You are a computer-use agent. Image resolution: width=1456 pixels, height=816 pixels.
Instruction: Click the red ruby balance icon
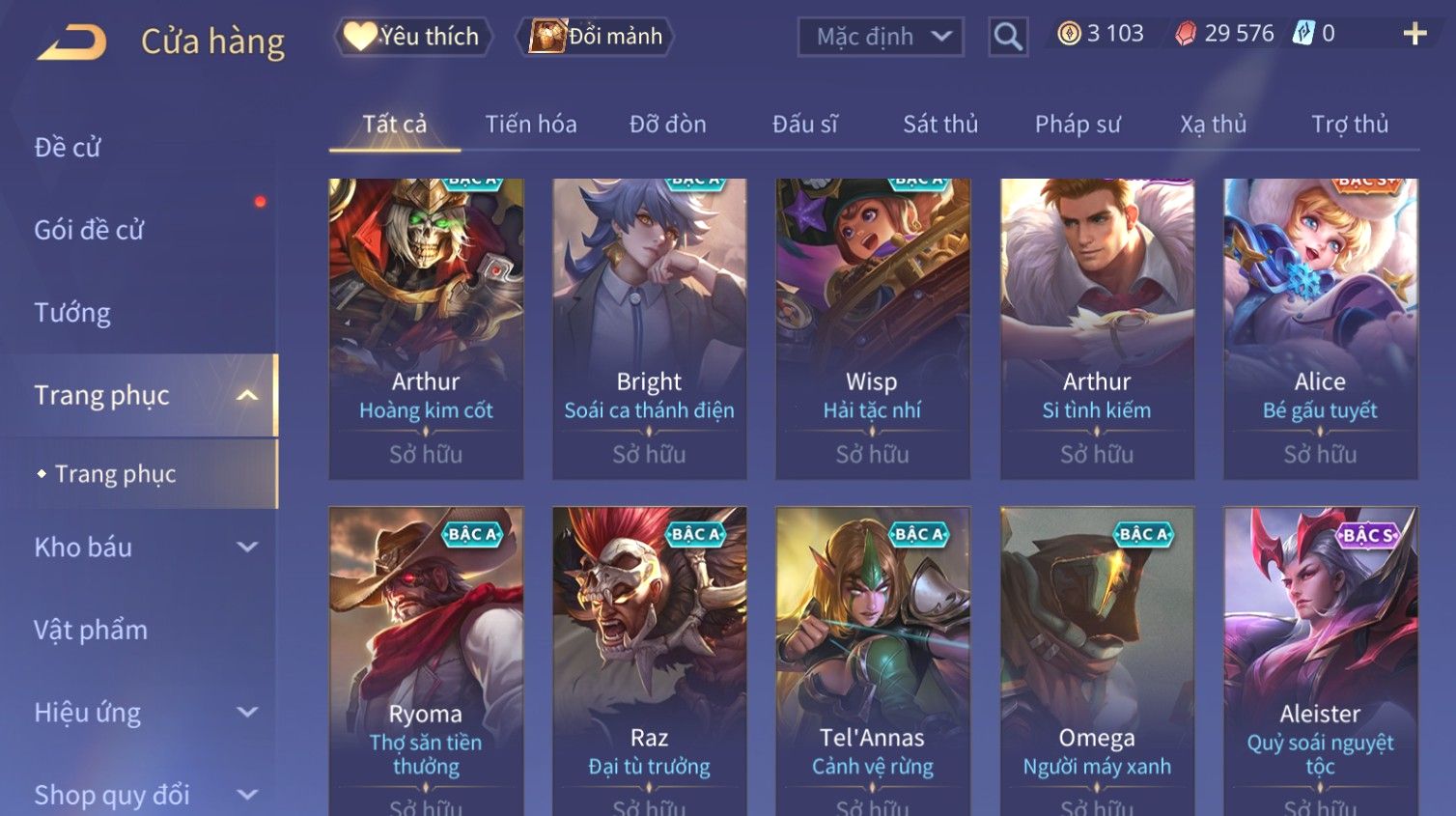(x=1186, y=34)
